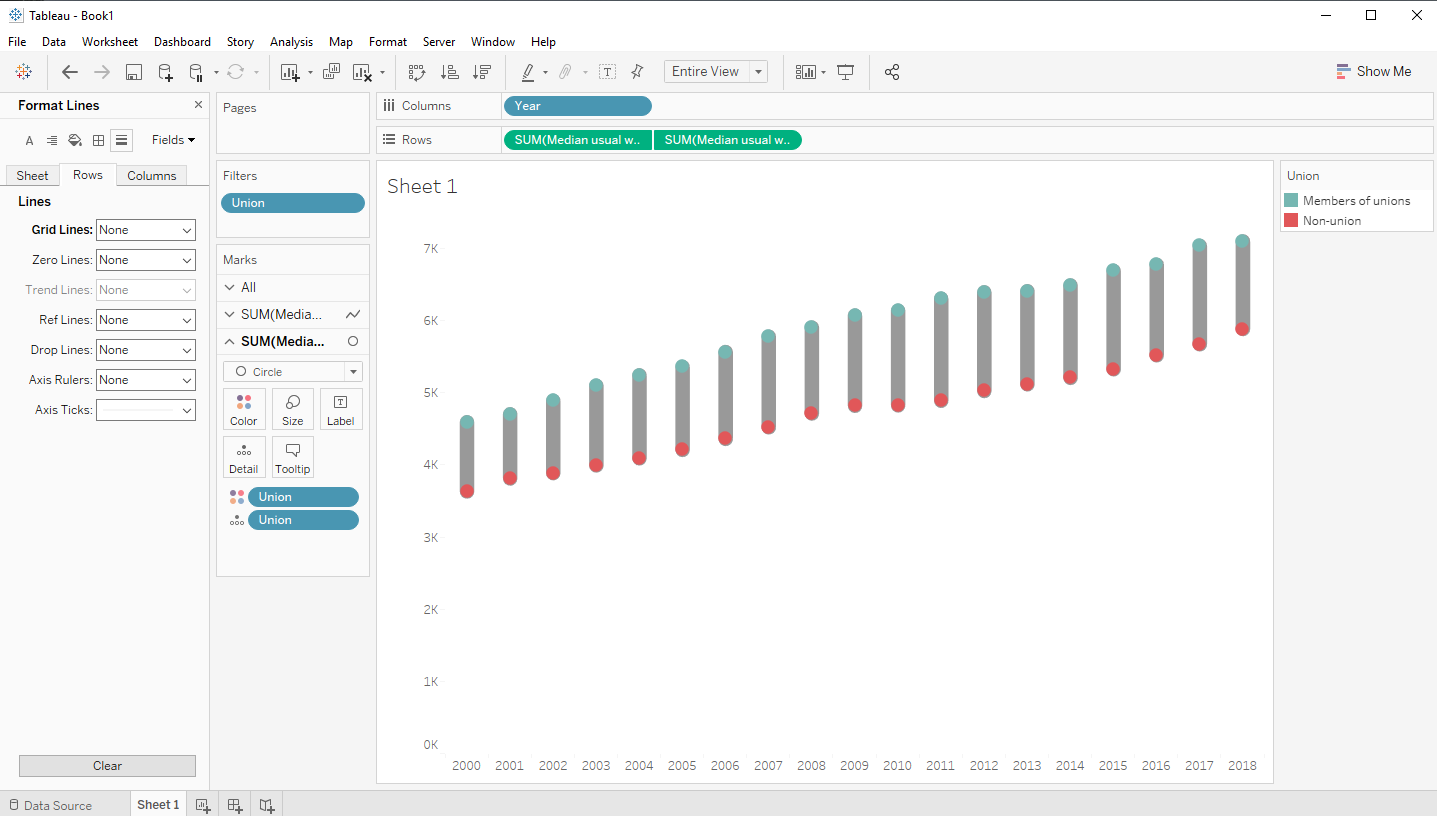The height and width of the screenshot is (816, 1437).
Task: Click the Borders format icon in Format Lines
Action: pos(97,140)
